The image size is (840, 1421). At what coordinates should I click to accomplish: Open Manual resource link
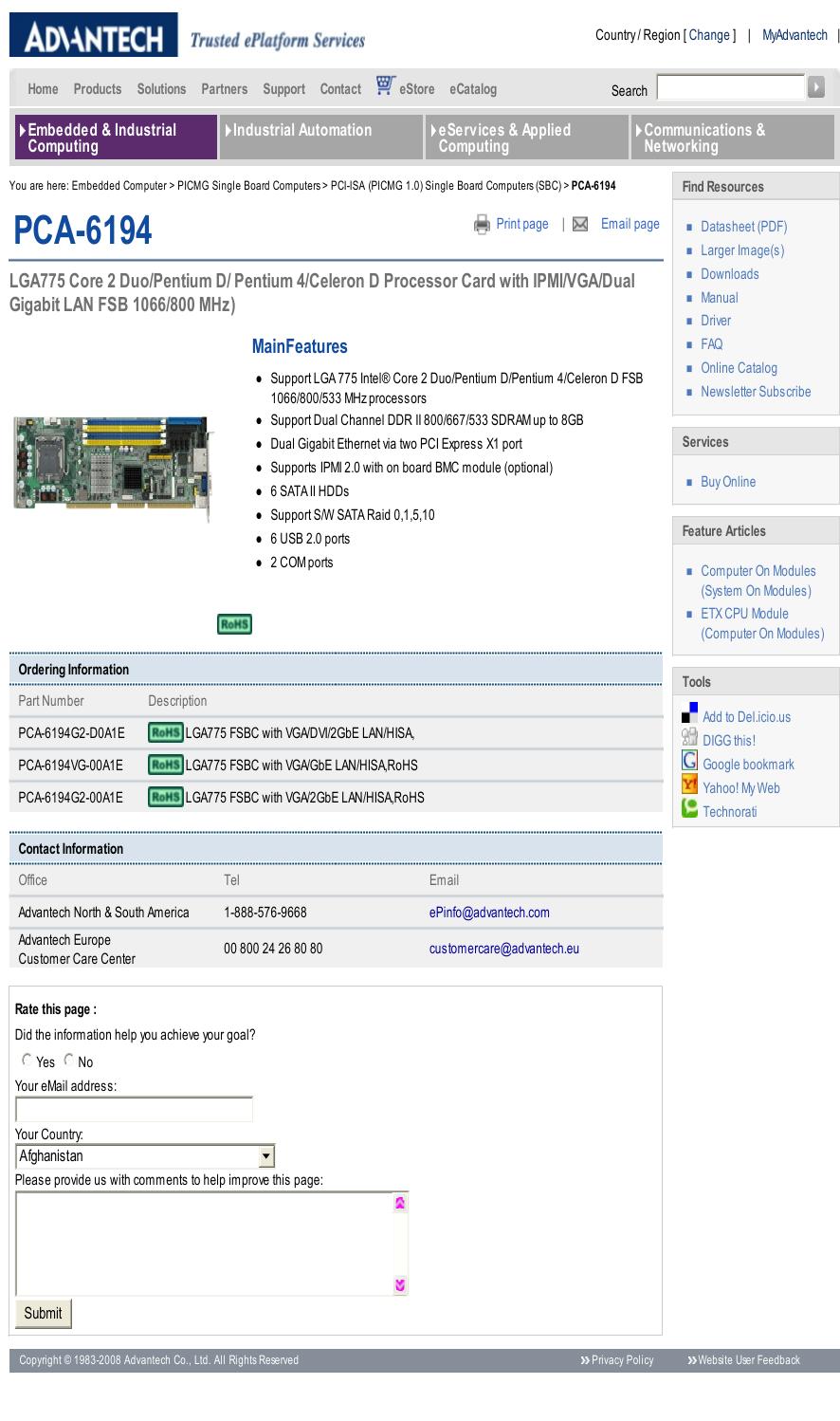(x=720, y=298)
